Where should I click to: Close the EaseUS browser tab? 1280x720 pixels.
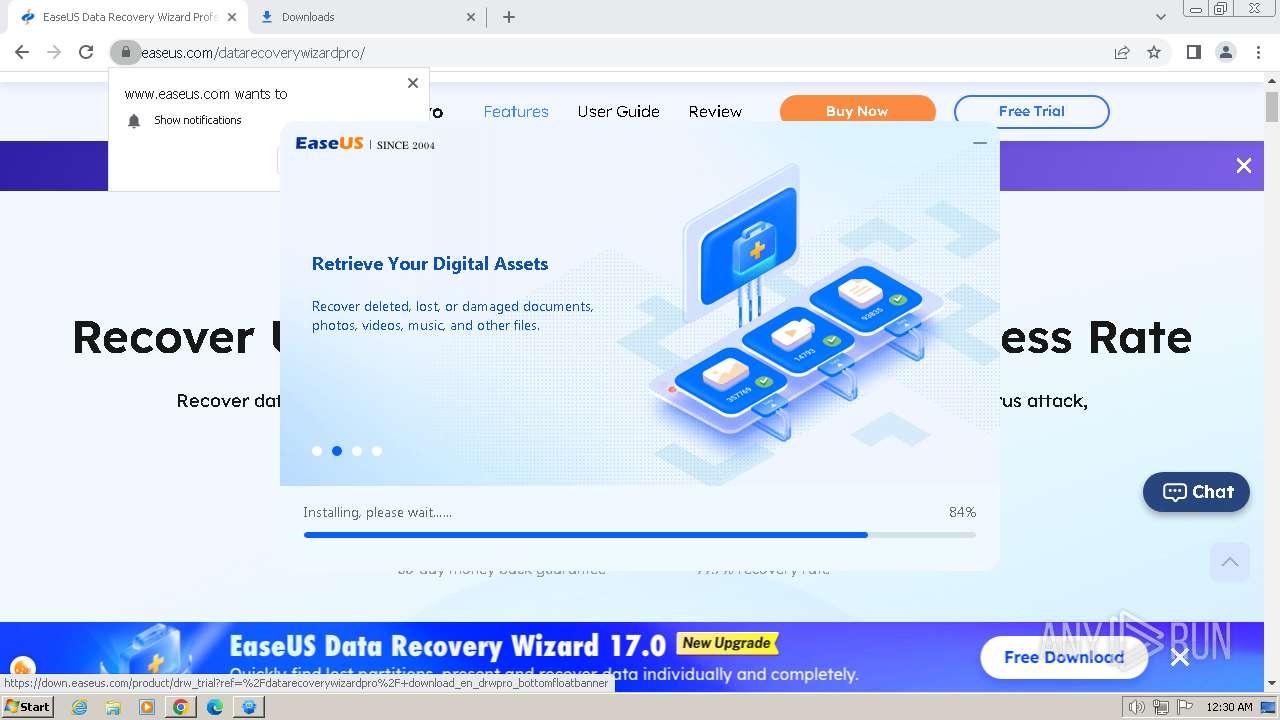click(232, 17)
